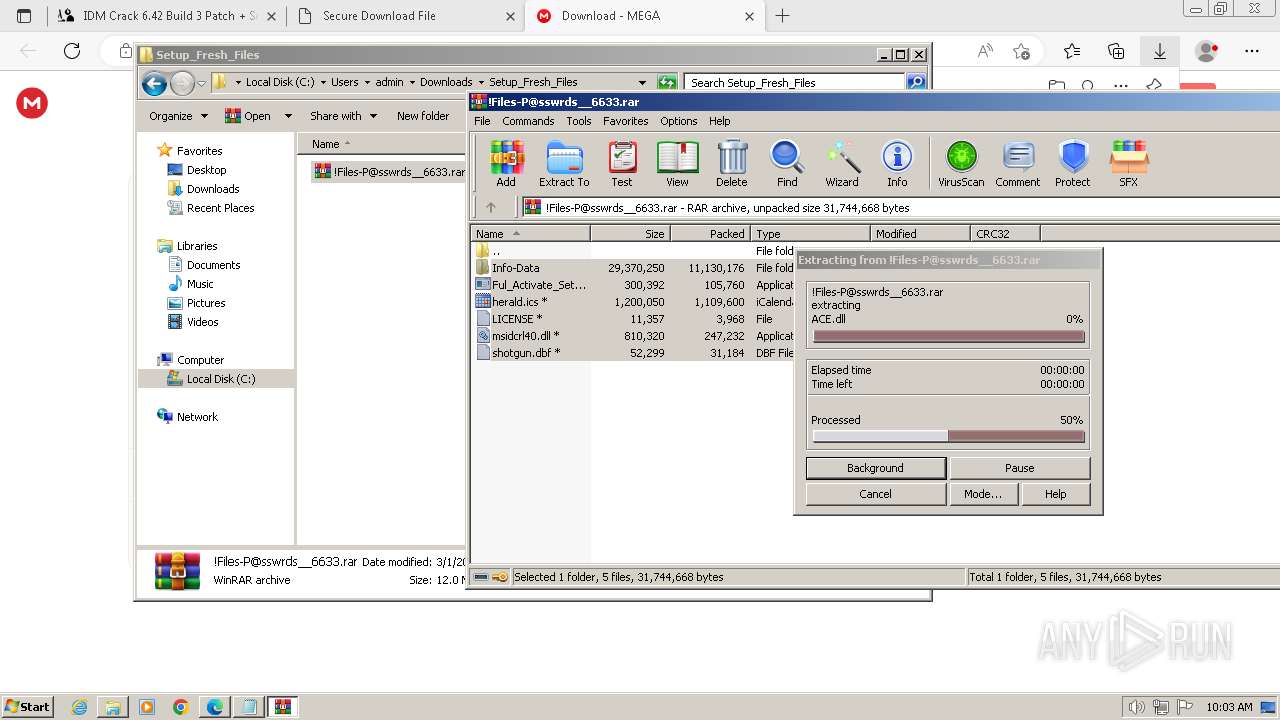
Task: Click the Explorer search field
Action: [795, 82]
